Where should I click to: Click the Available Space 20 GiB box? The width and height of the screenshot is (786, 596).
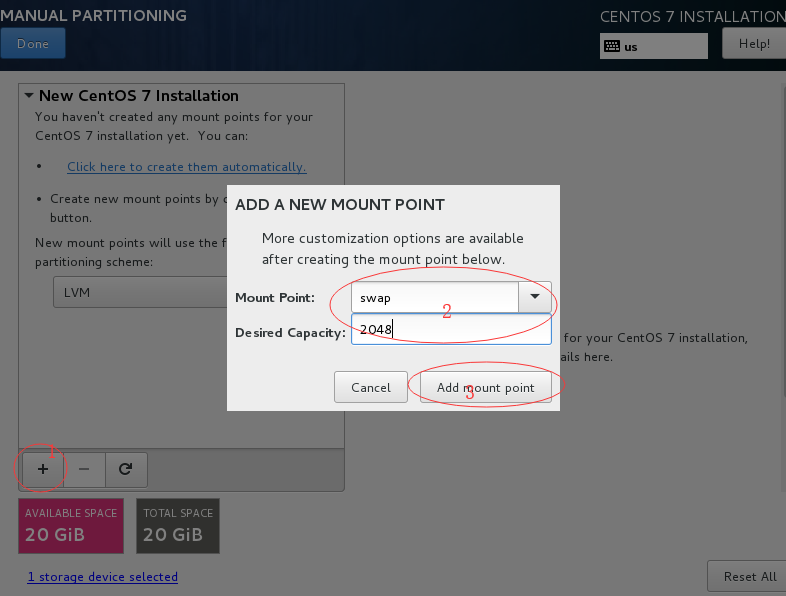pos(71,526)
